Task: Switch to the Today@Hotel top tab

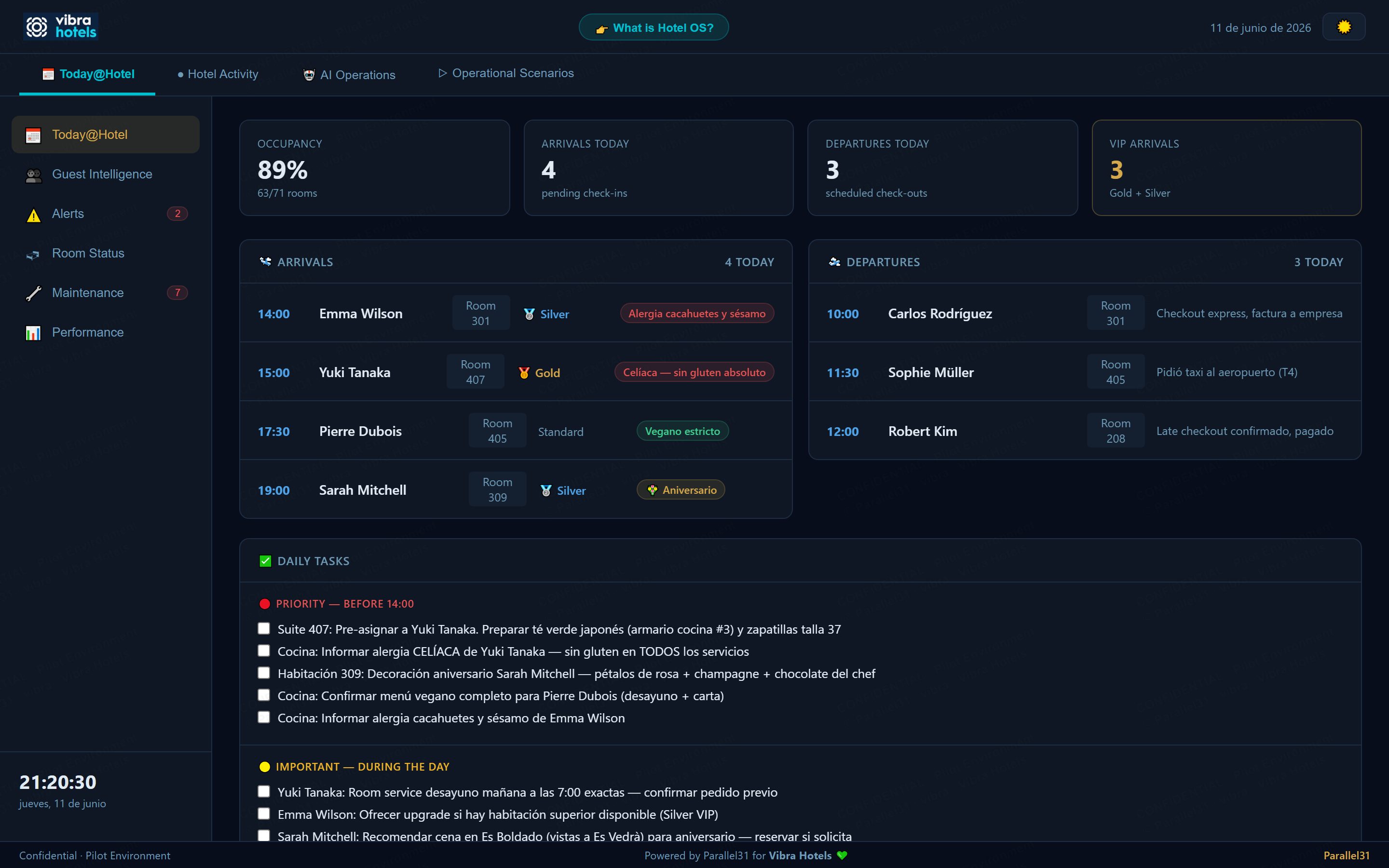Action: (x=87, y=74)
